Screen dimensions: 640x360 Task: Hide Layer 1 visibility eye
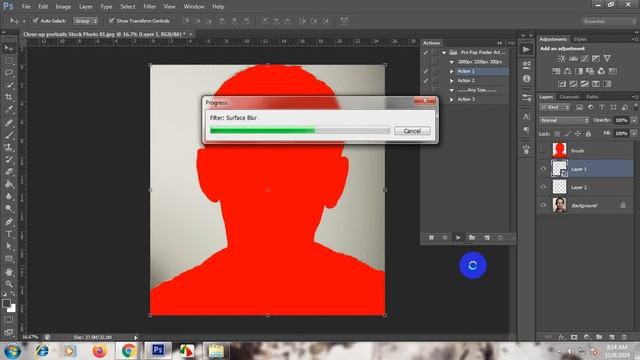tap(543, 169)
